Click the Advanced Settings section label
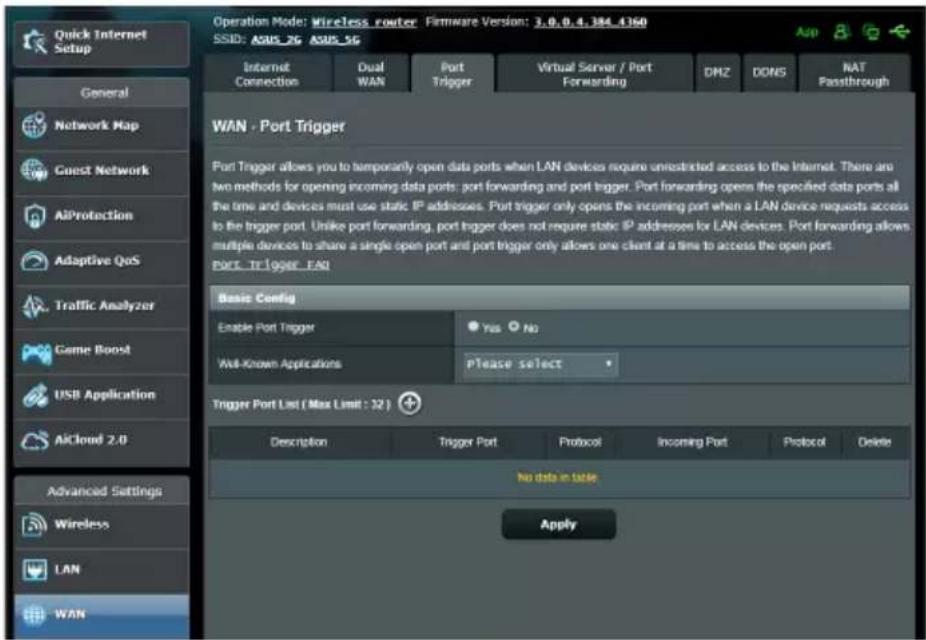 105,491
